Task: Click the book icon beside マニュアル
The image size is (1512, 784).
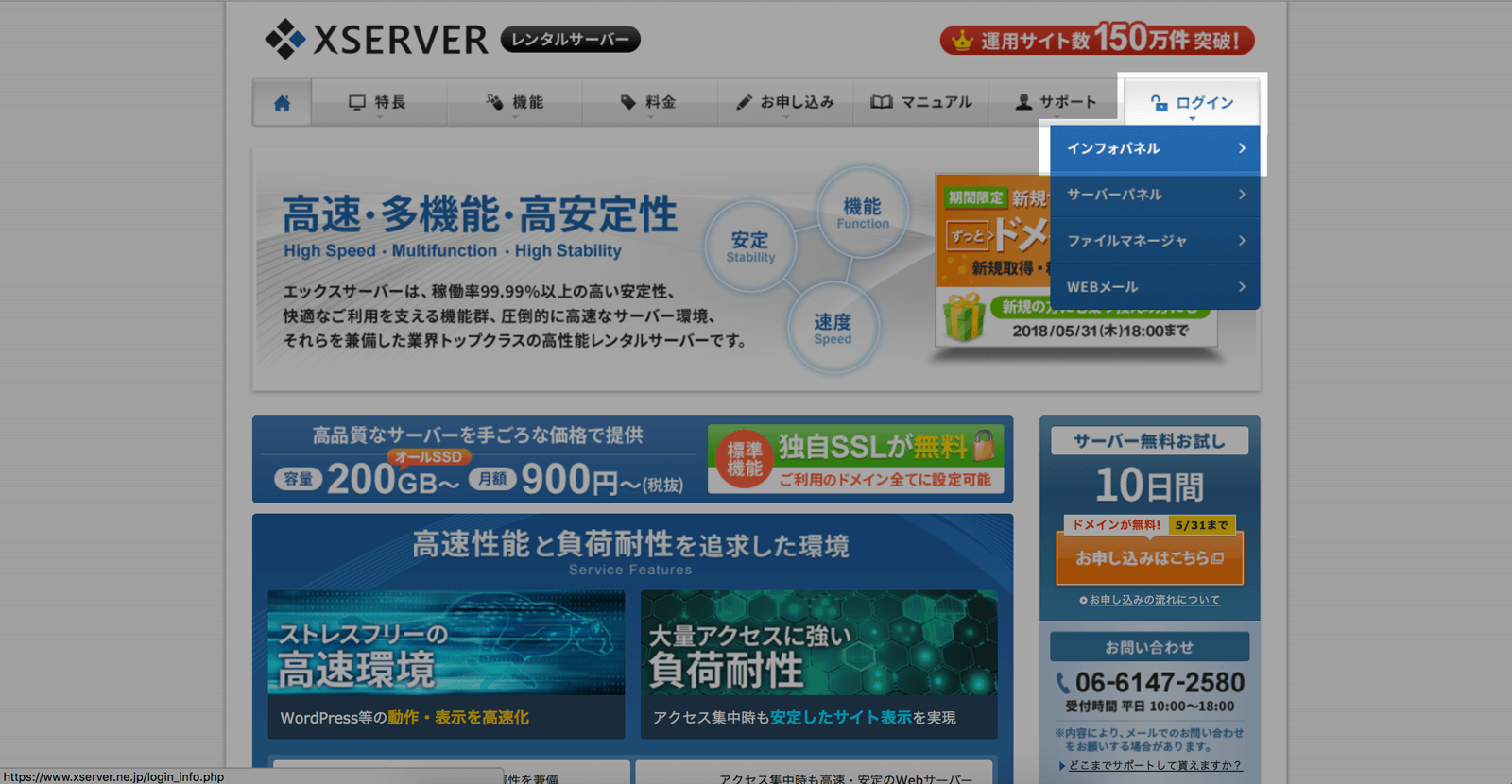Action: coord(882,102)
